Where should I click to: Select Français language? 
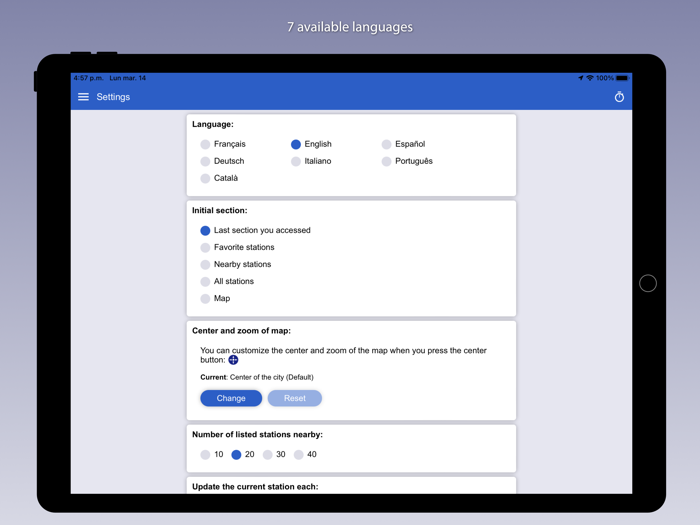point(223,144)
